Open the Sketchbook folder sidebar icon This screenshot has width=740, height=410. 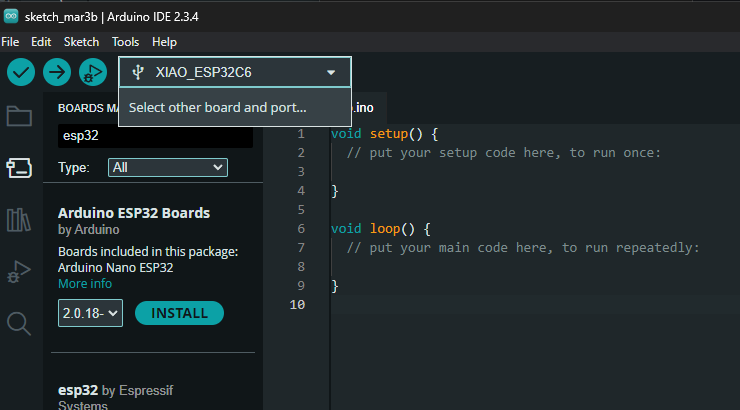[19, 116]
